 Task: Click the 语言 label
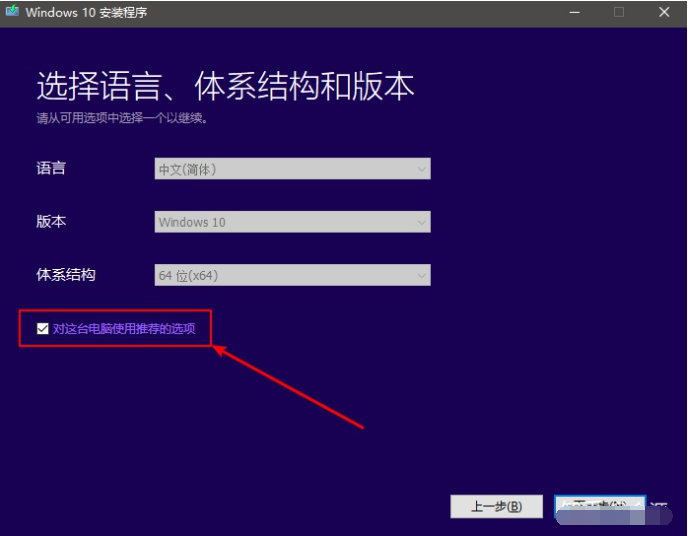(x=51, y=168)
